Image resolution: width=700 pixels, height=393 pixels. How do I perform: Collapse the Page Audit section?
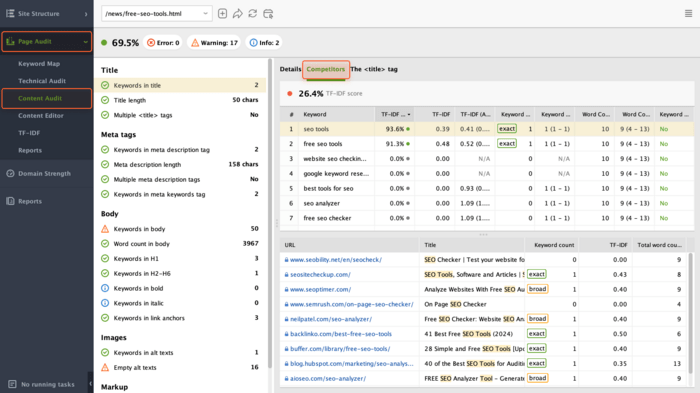[85, 42]
